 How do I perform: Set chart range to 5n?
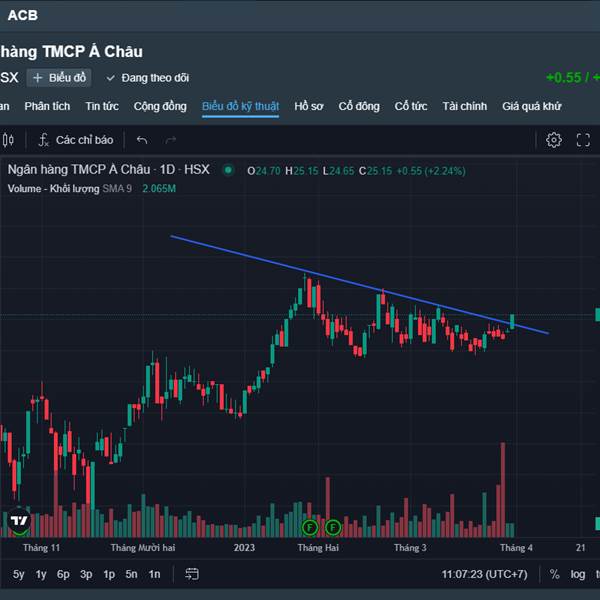coord(131,574)
